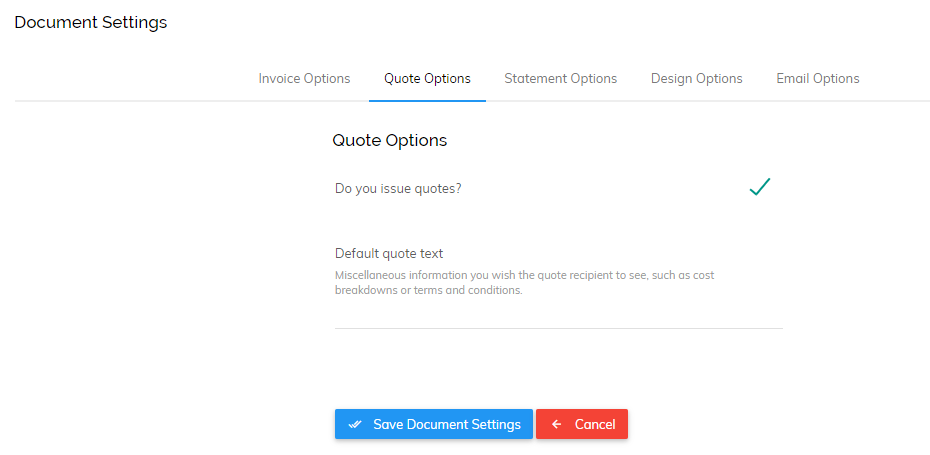Image resolution: width=930 pixels, height=455 pixels.
Task: Click the blue underline beneath Quote Options tab
Action: [x=427, y=101]
